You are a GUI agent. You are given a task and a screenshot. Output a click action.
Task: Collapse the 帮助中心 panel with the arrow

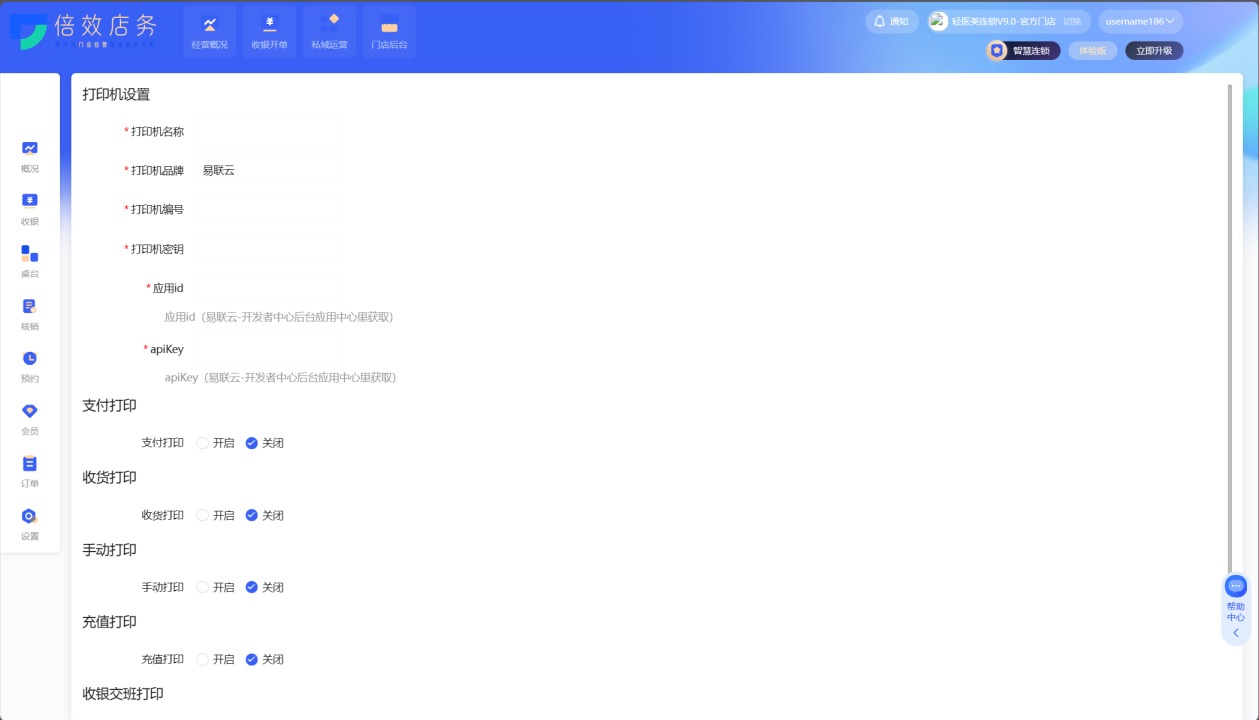[1236, 633]
